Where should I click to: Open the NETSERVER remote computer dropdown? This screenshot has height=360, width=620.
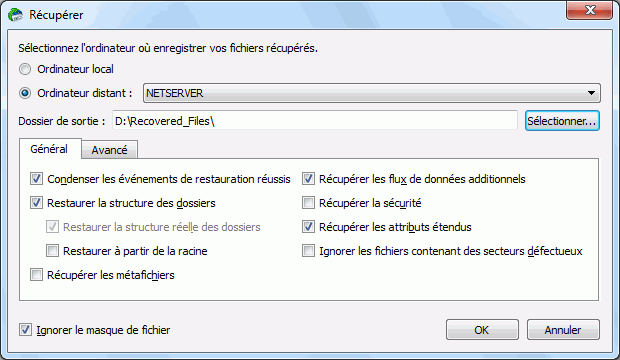(x=372, y=93)
